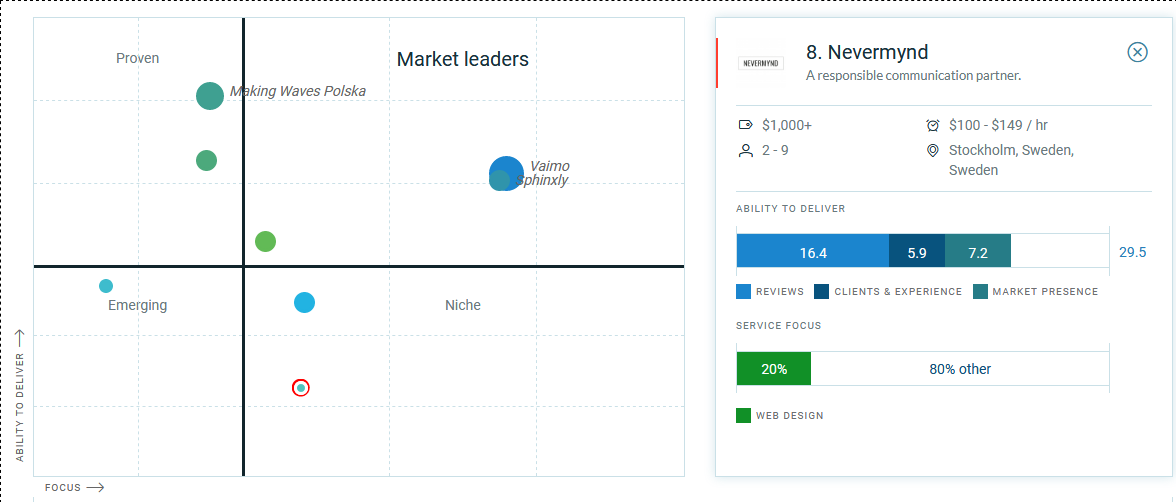Viewport: 1176px width, 502px height.
Task: Select the light green bubble above the axis
Action: (x=265, y=241)
